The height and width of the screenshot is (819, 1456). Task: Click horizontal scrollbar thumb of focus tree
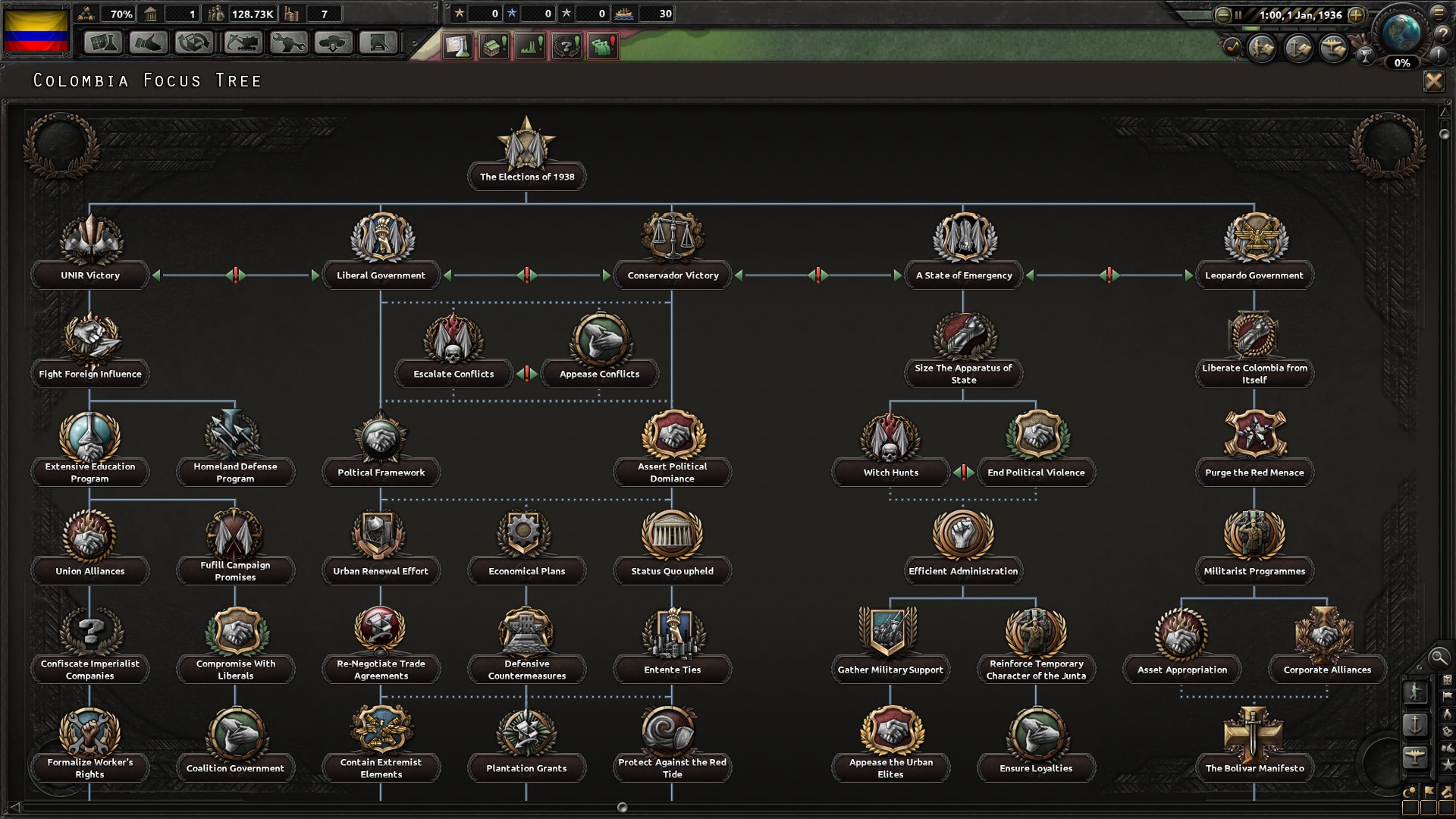tap(623, 808)
